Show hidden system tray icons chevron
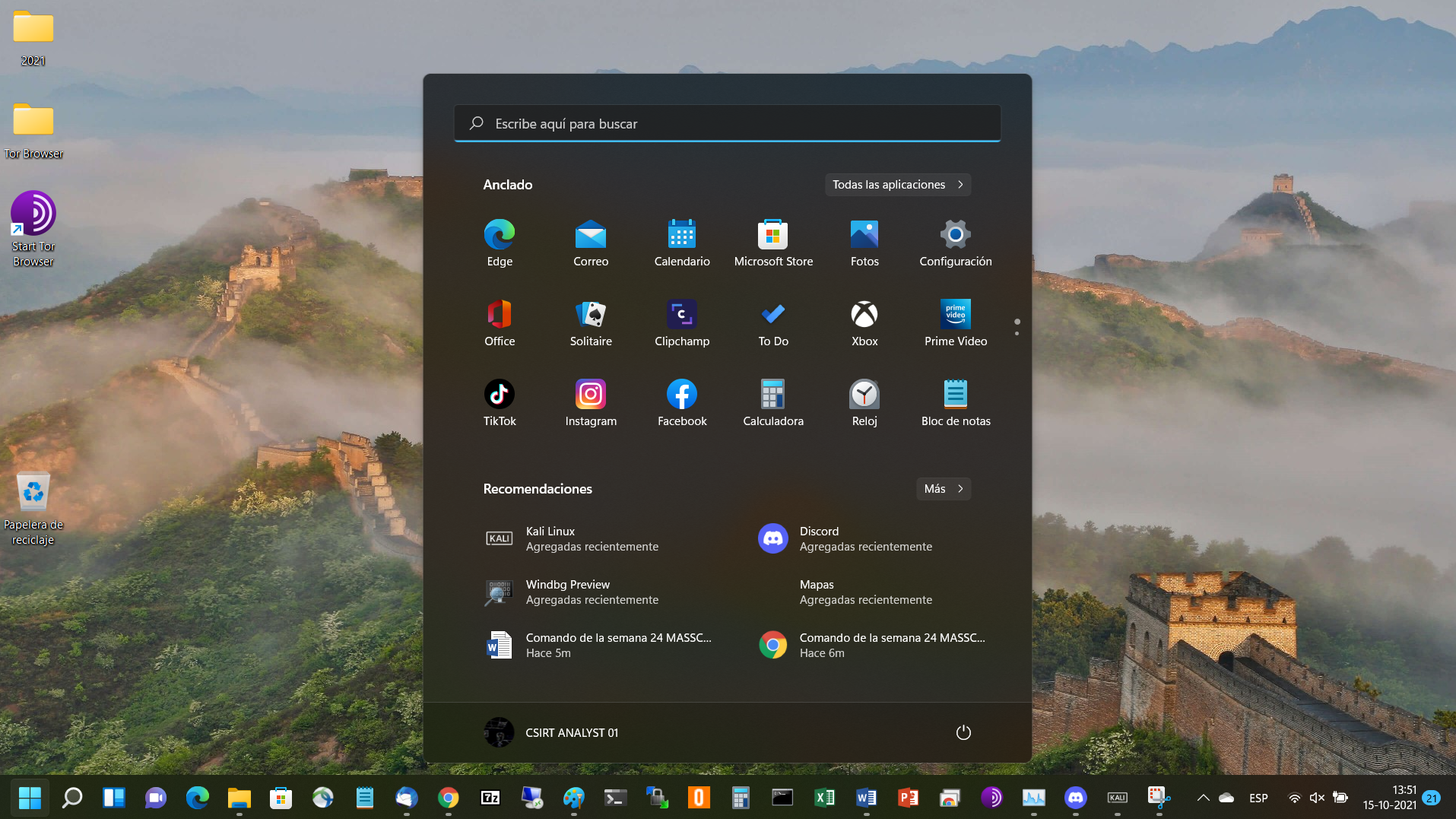 pos(1203,798)
